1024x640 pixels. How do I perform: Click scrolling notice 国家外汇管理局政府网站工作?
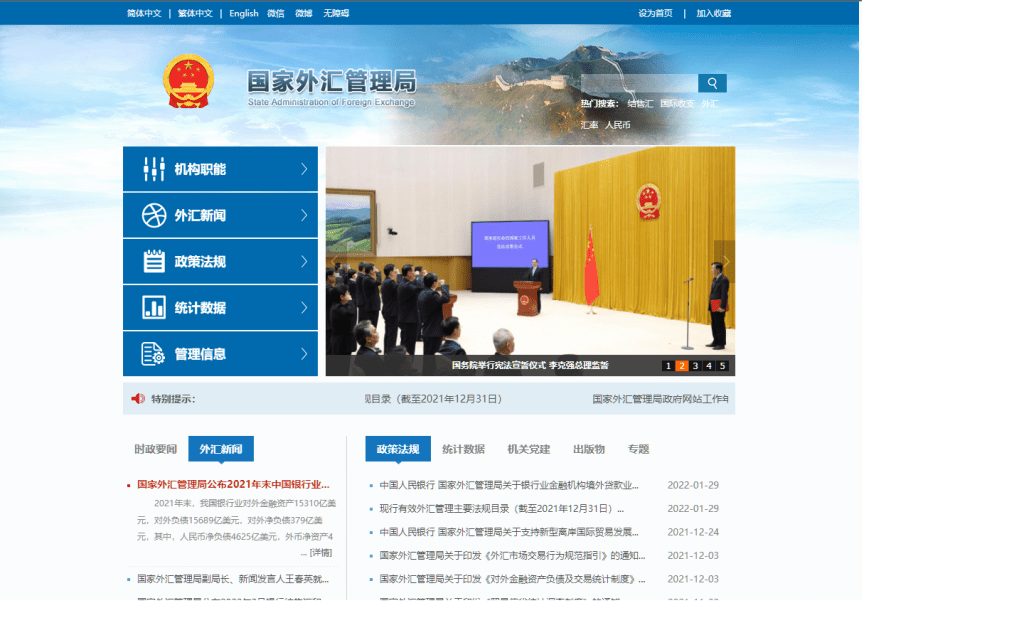pyautogui.click(x=660, y=399)
